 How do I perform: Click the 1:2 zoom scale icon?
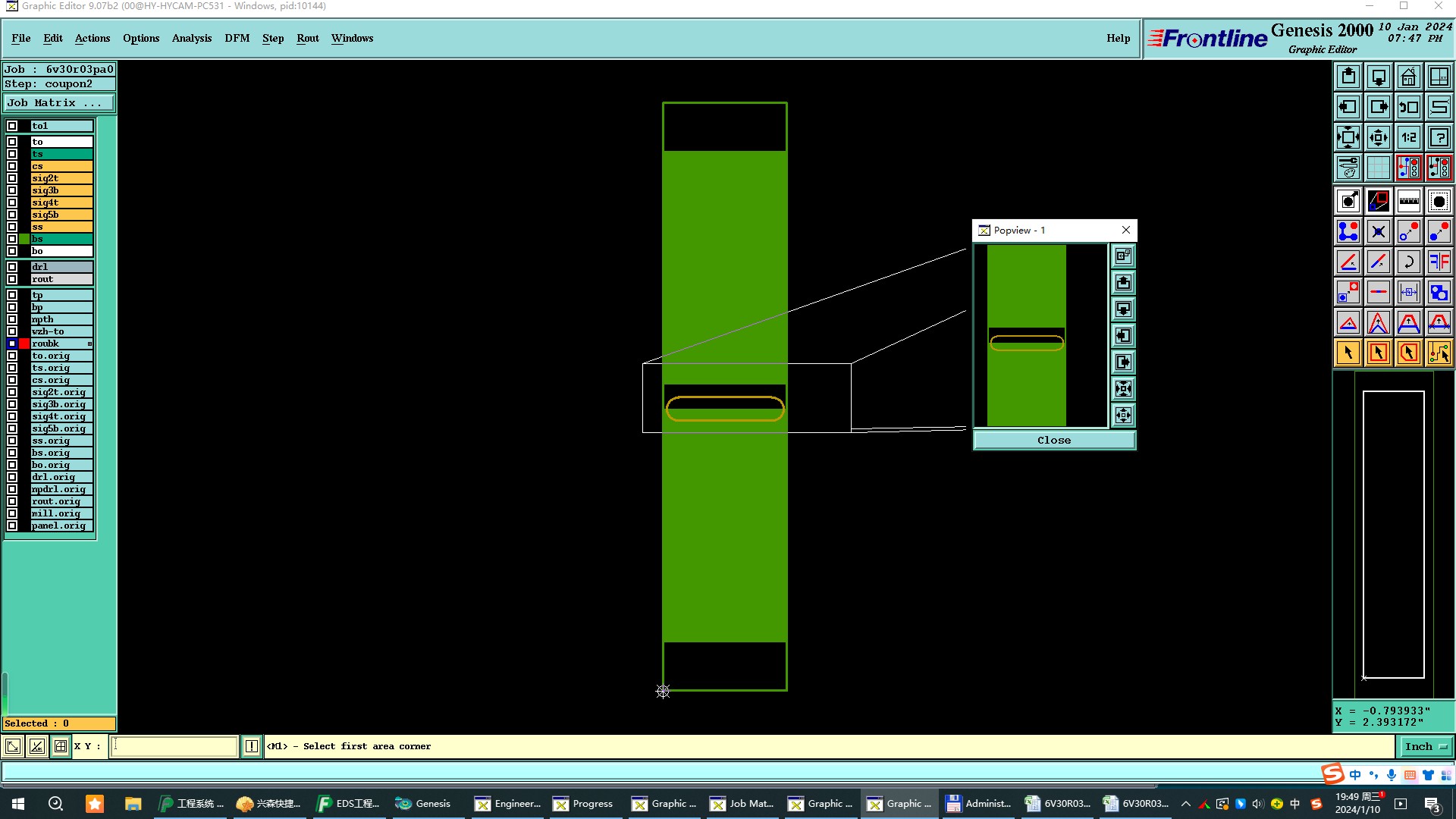pos(1408,137)
